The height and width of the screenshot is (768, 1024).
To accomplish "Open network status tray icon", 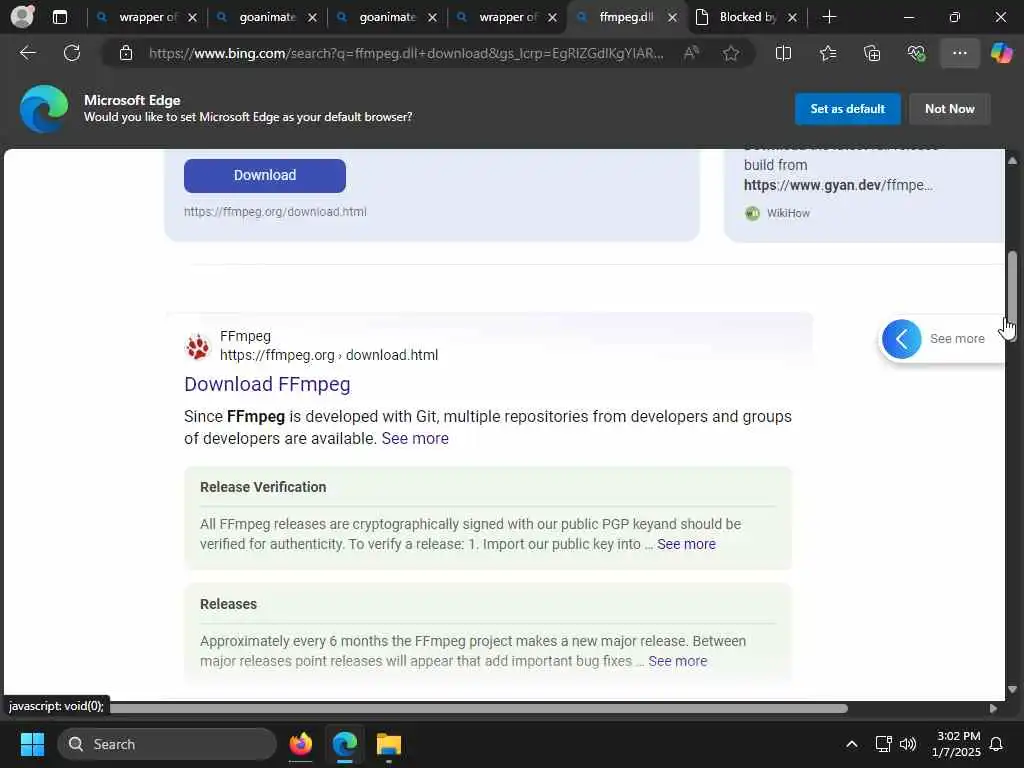I will 883,744.
